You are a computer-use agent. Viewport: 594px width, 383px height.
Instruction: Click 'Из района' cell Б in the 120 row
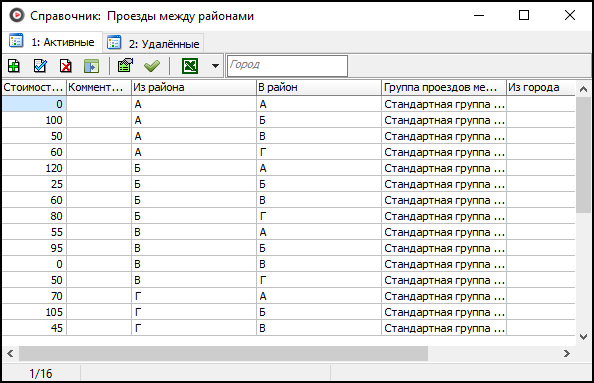click(x=194, y=168)
